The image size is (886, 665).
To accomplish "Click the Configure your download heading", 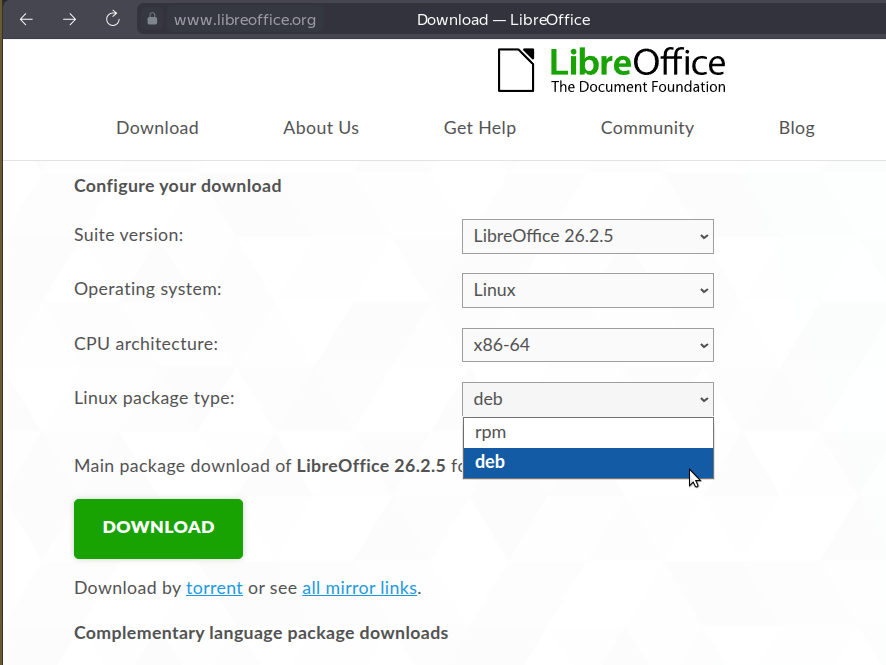I will point(177,186).
